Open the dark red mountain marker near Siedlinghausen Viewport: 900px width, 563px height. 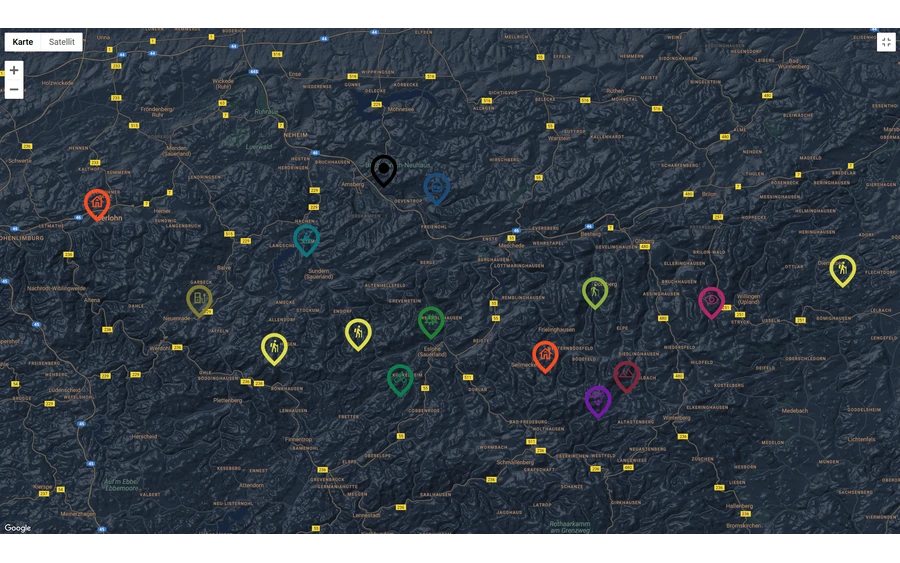tap(627, 376)
